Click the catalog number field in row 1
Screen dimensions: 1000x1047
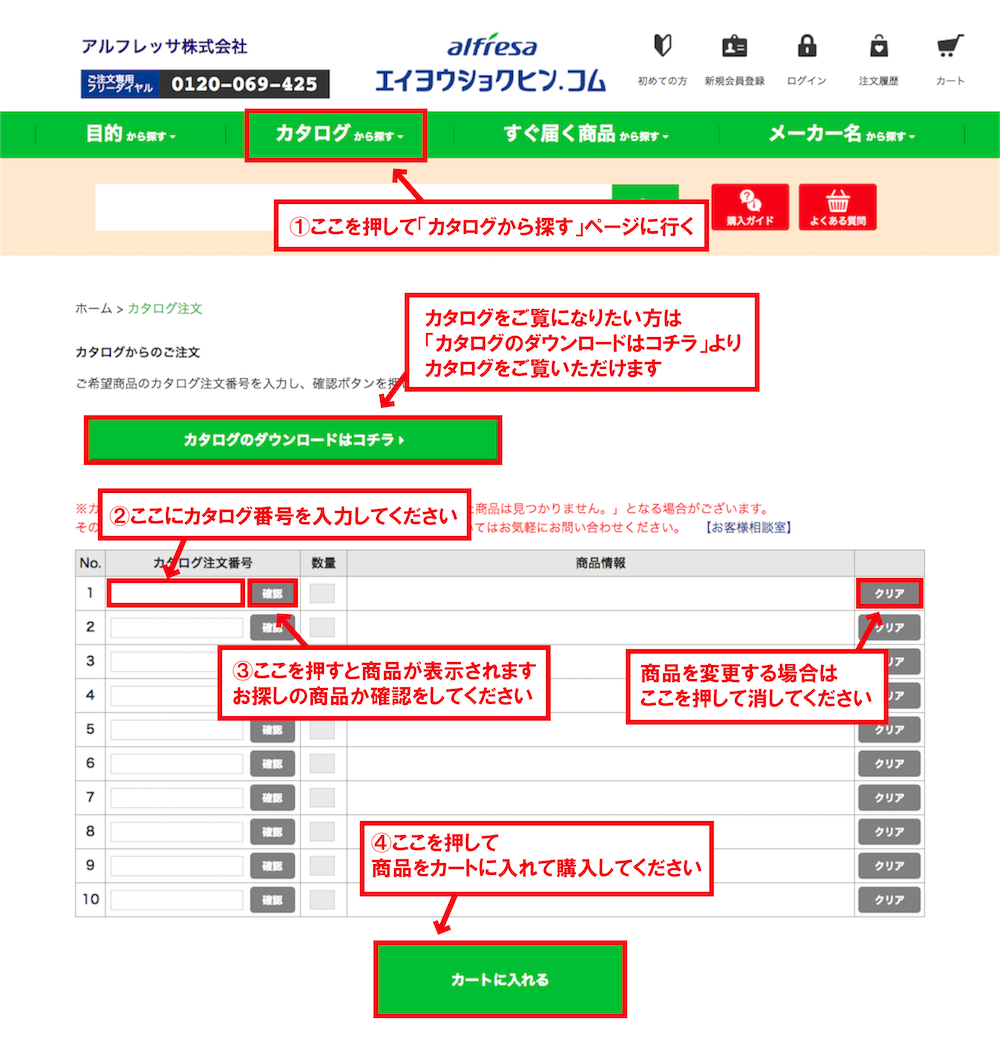pos(176,594)
